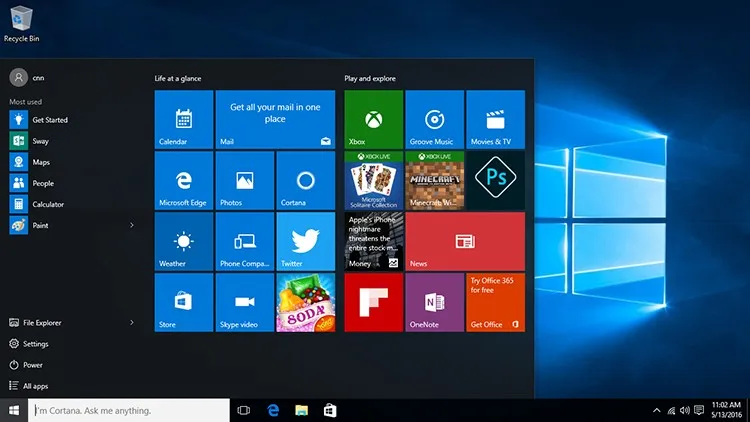
Task: Open the volume tray icon
Action: click(685, 410)
